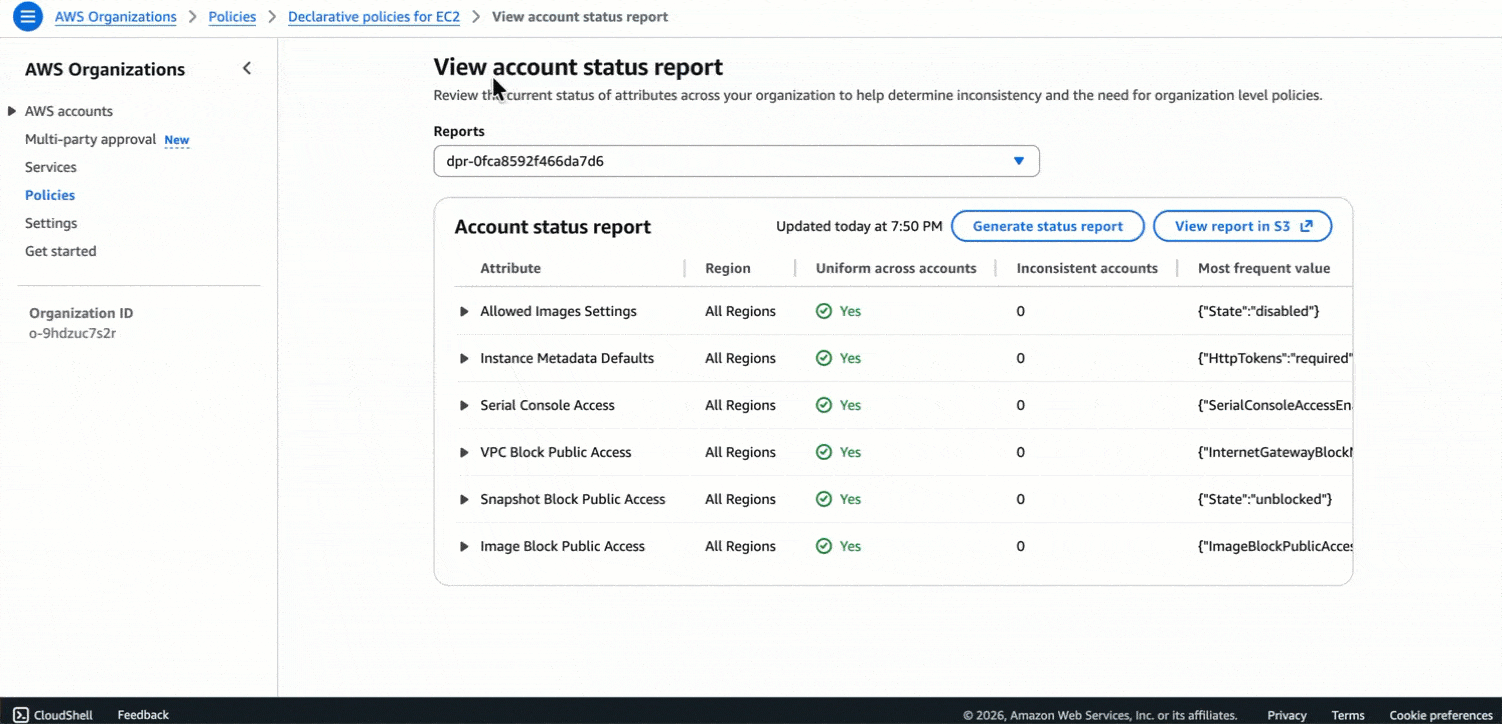The width and height of the screenshot is (1502, 724).
Task: Click green check icon in Allowed Images Settings row
Action: [x=824, y=311]
